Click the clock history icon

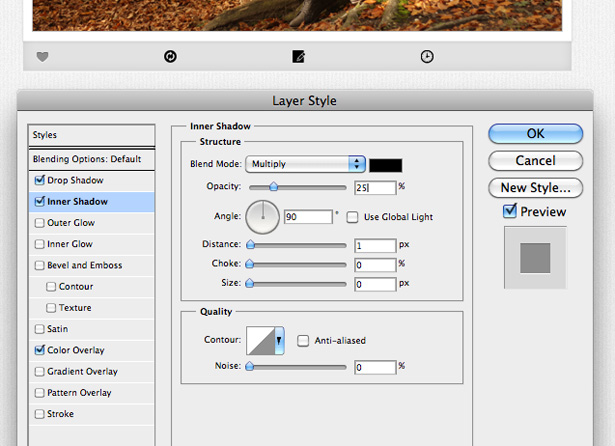[427, 56]
